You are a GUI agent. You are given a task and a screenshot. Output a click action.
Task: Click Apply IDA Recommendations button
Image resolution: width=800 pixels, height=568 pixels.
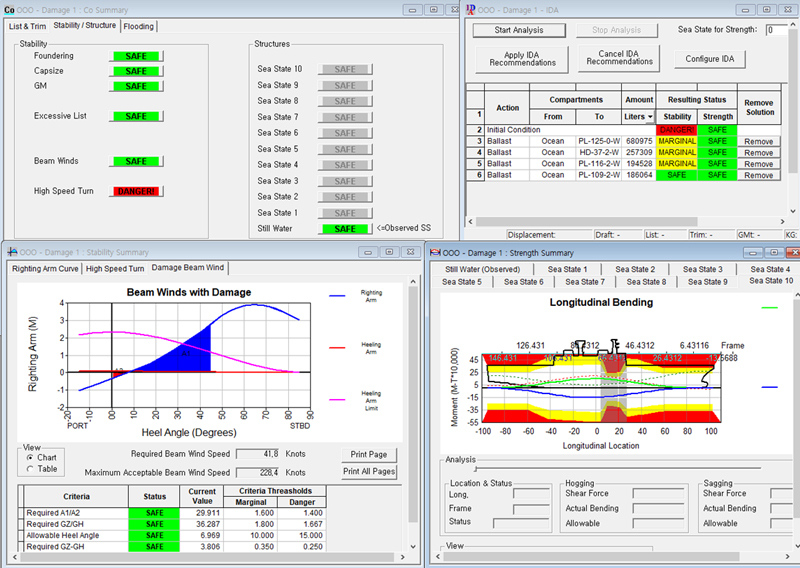pos(522,57)
